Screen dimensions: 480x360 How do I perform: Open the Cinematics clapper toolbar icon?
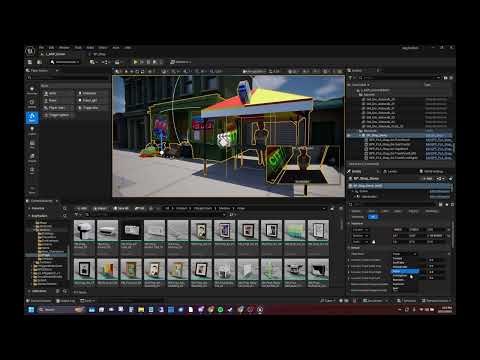117,62
